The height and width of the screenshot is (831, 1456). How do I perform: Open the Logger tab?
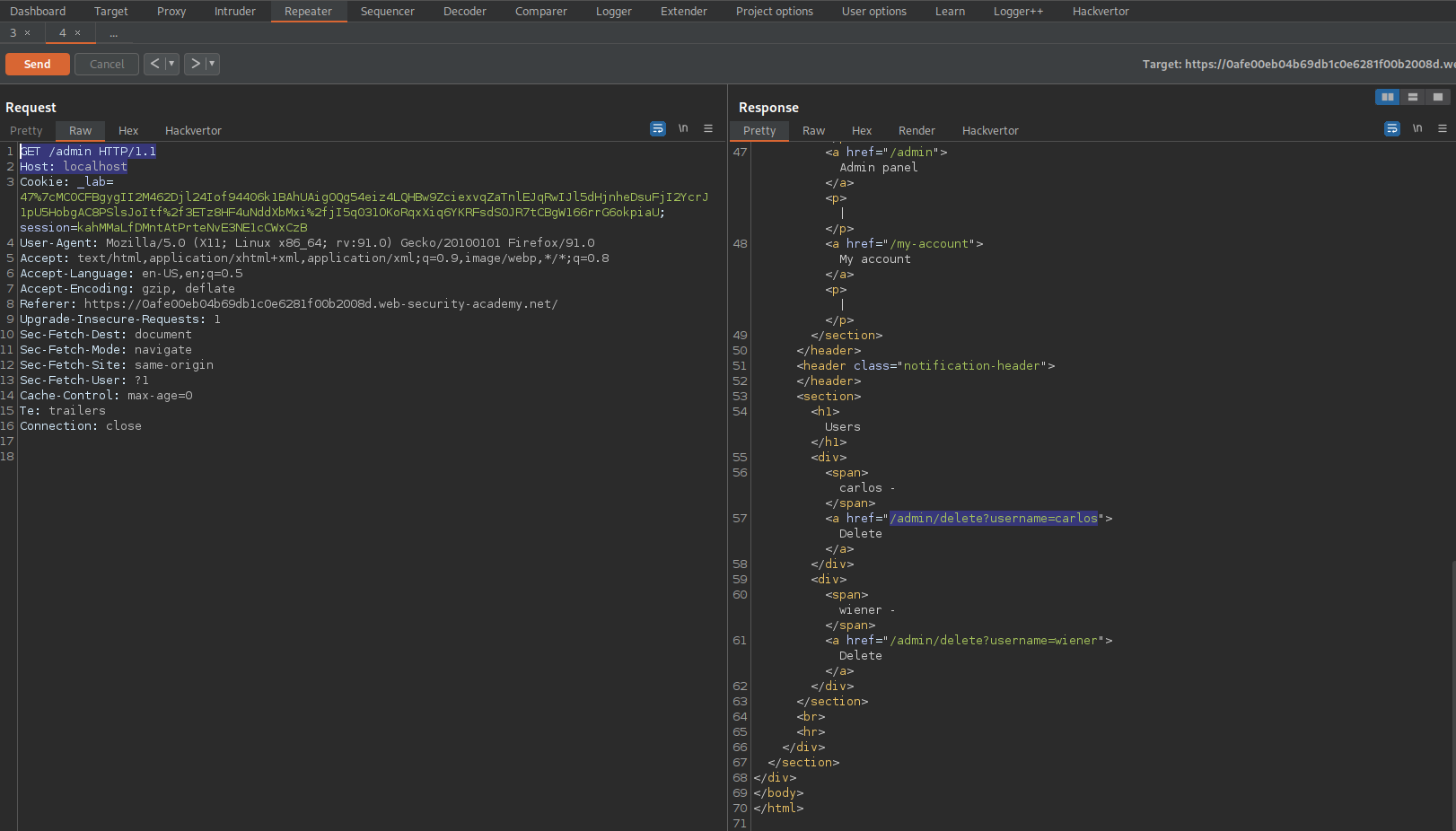click(x=614, y=12)
